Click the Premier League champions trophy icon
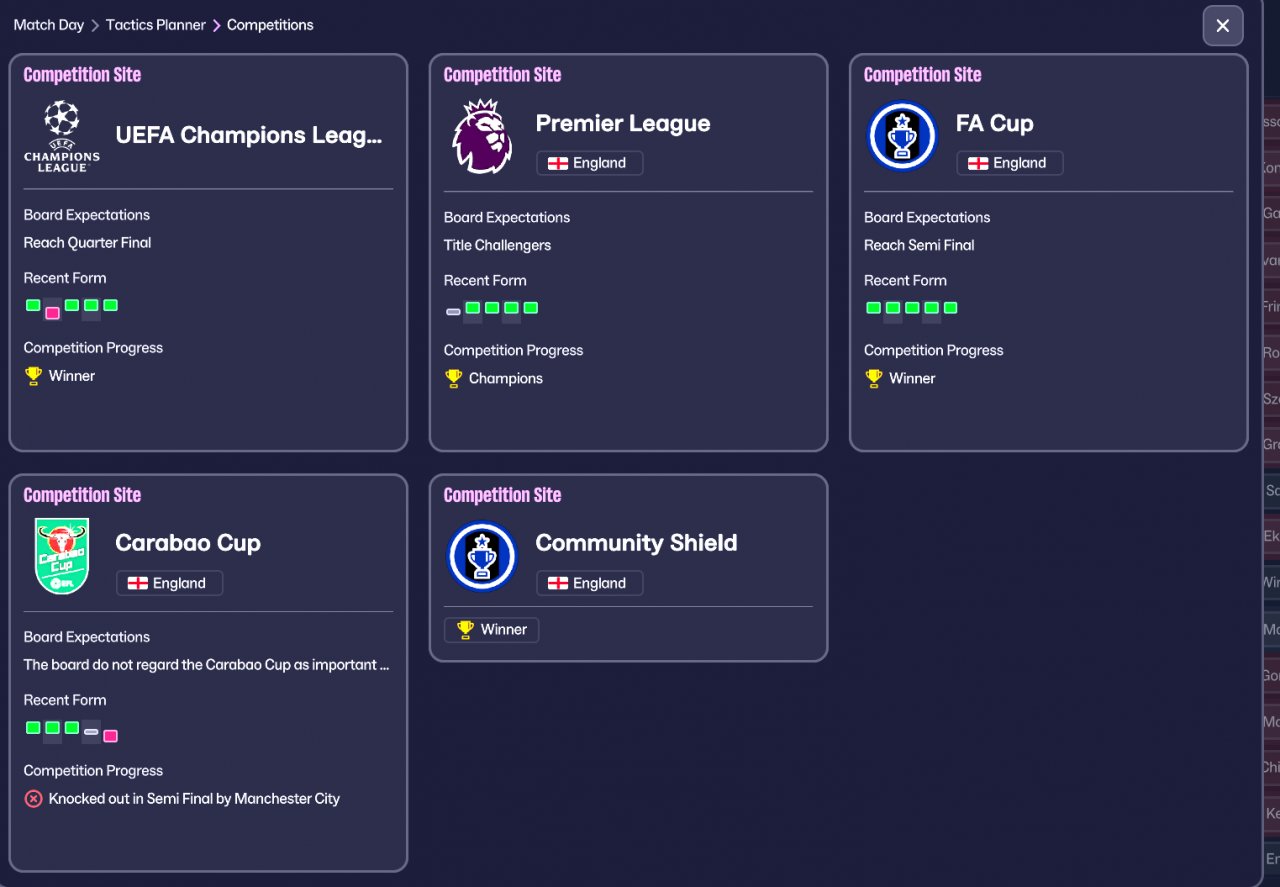The height and width of the screenshot is (887, 1280). tap(453, 378)
